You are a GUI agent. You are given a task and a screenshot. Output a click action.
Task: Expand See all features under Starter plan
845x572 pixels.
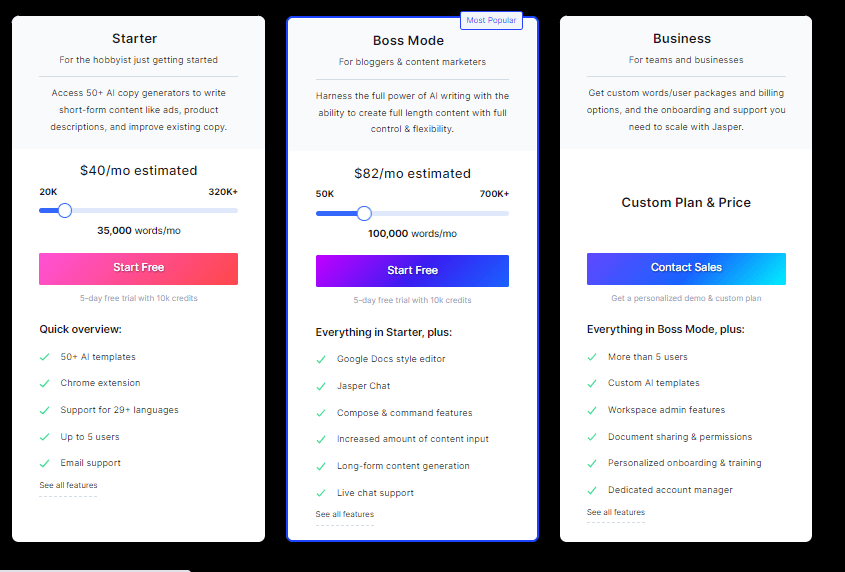pyautogui.click(x=68, y=485)
